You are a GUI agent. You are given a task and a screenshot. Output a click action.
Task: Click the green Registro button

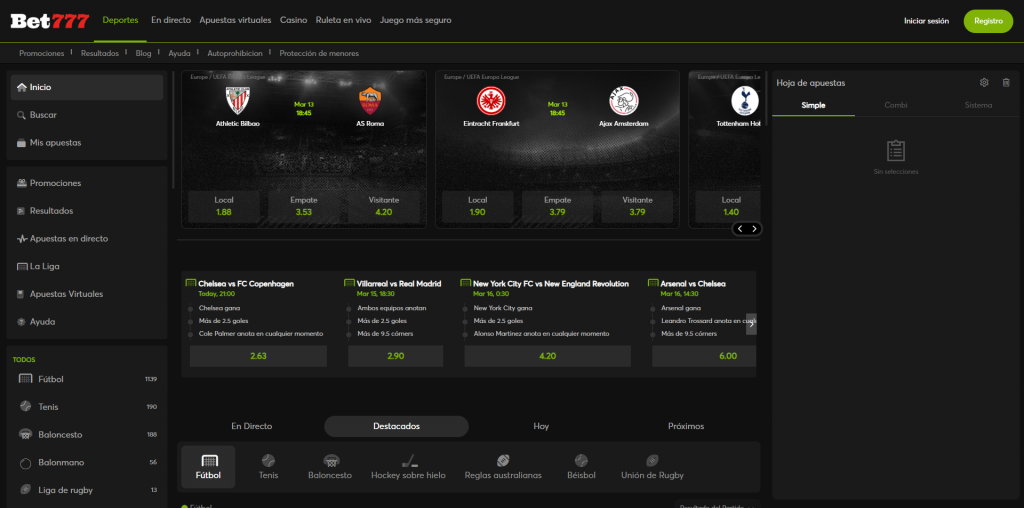[x=988, y=21]
